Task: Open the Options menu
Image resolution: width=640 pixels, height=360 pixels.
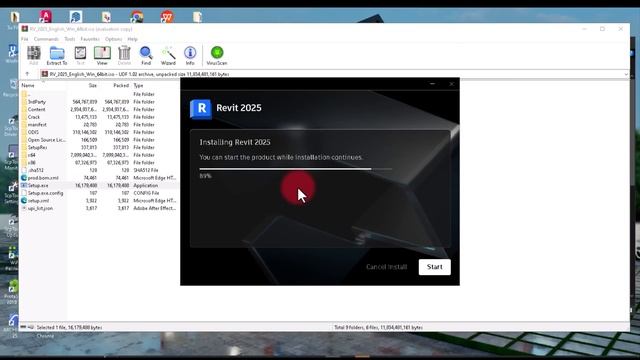Action: click(x=113, y=39)
